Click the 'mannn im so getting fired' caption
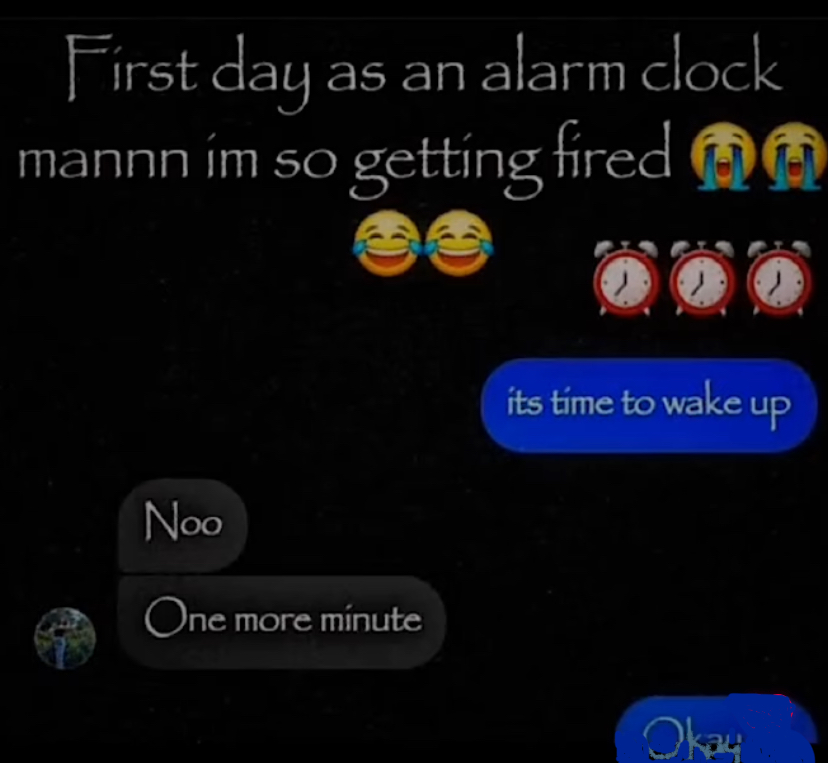 [x=344, y=163]
